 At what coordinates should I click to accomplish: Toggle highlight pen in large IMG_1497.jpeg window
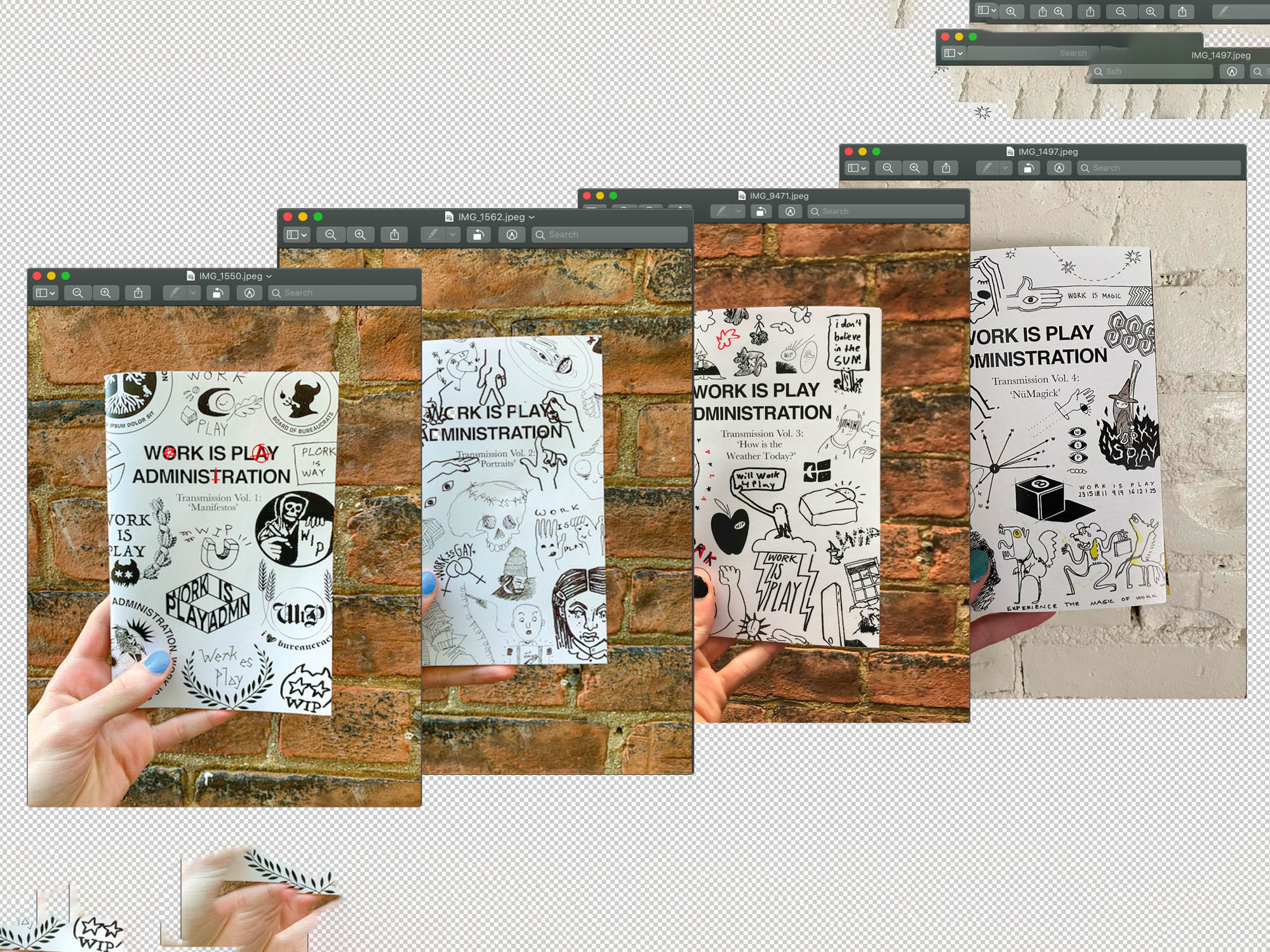click(x=987, y=168)
